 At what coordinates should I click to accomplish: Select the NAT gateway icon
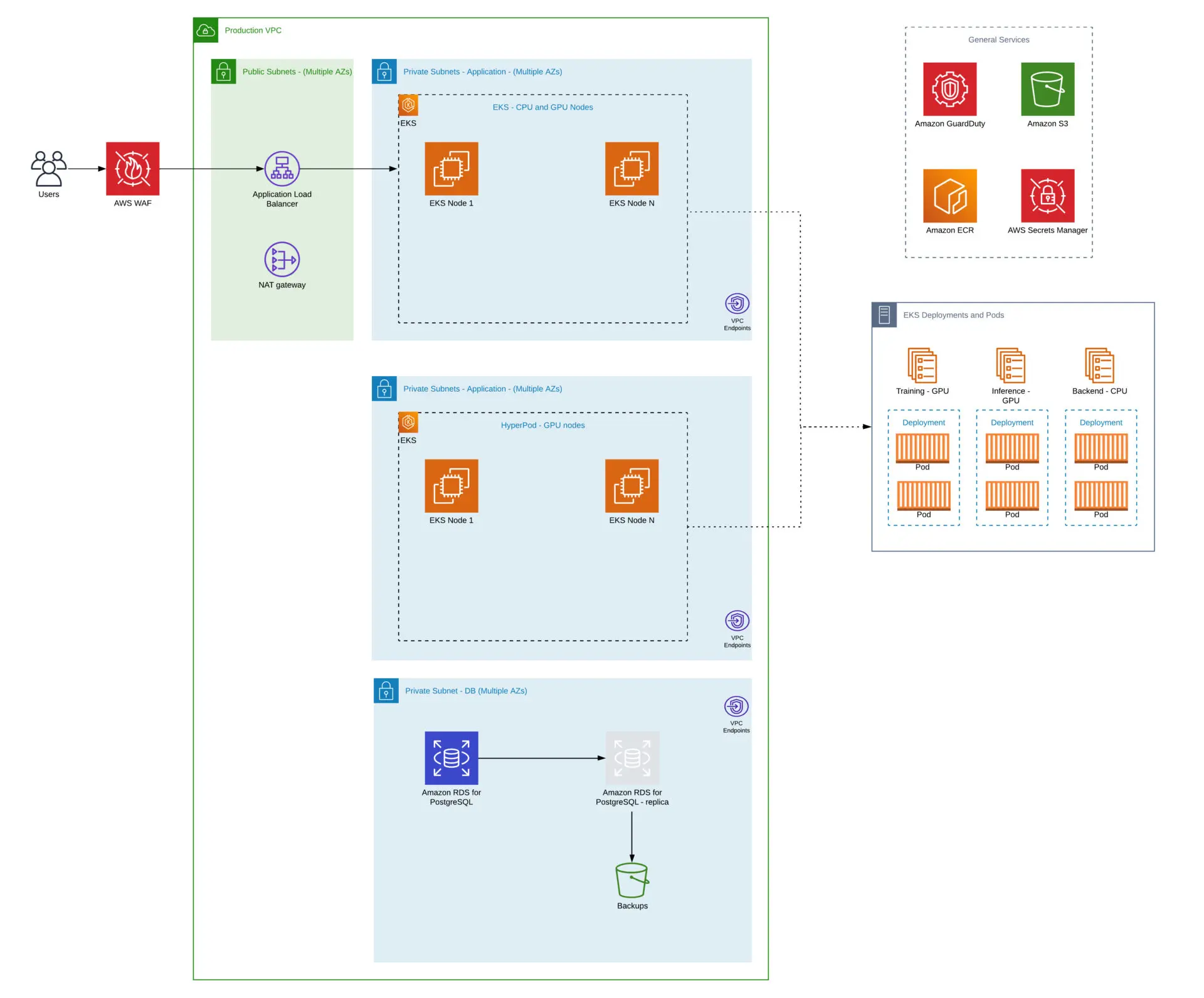point(282,259)
